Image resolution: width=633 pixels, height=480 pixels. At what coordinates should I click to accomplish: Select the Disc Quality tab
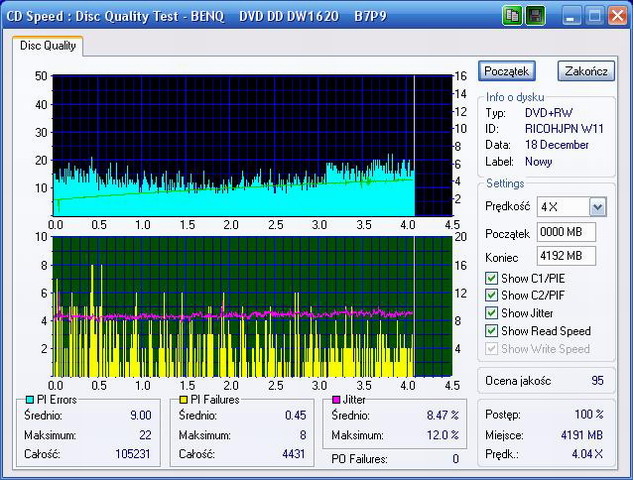pyautogui.click(x=48, y=46)
